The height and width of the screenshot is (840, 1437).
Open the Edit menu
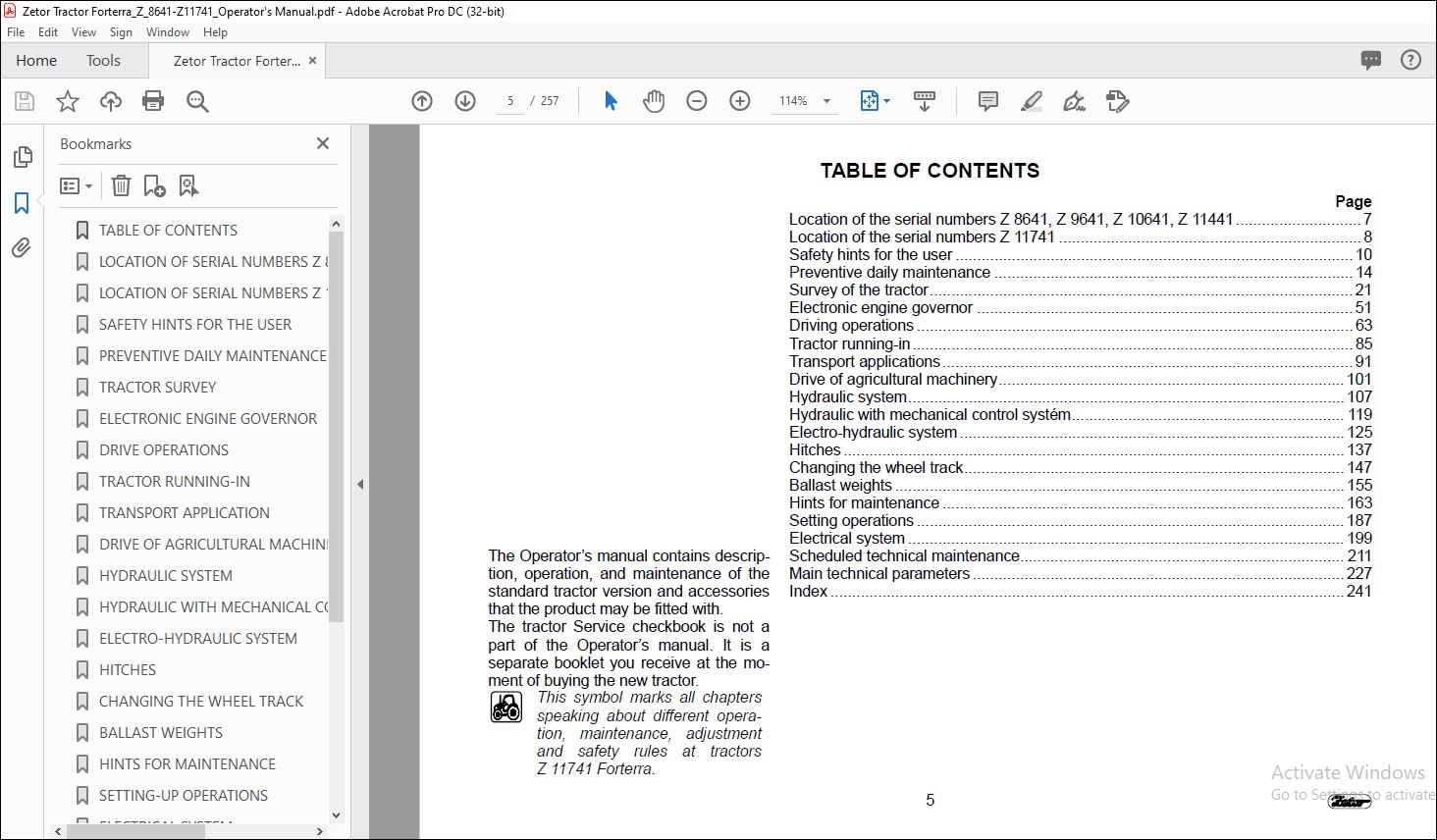pyautogui.click(x=48, y=32)
